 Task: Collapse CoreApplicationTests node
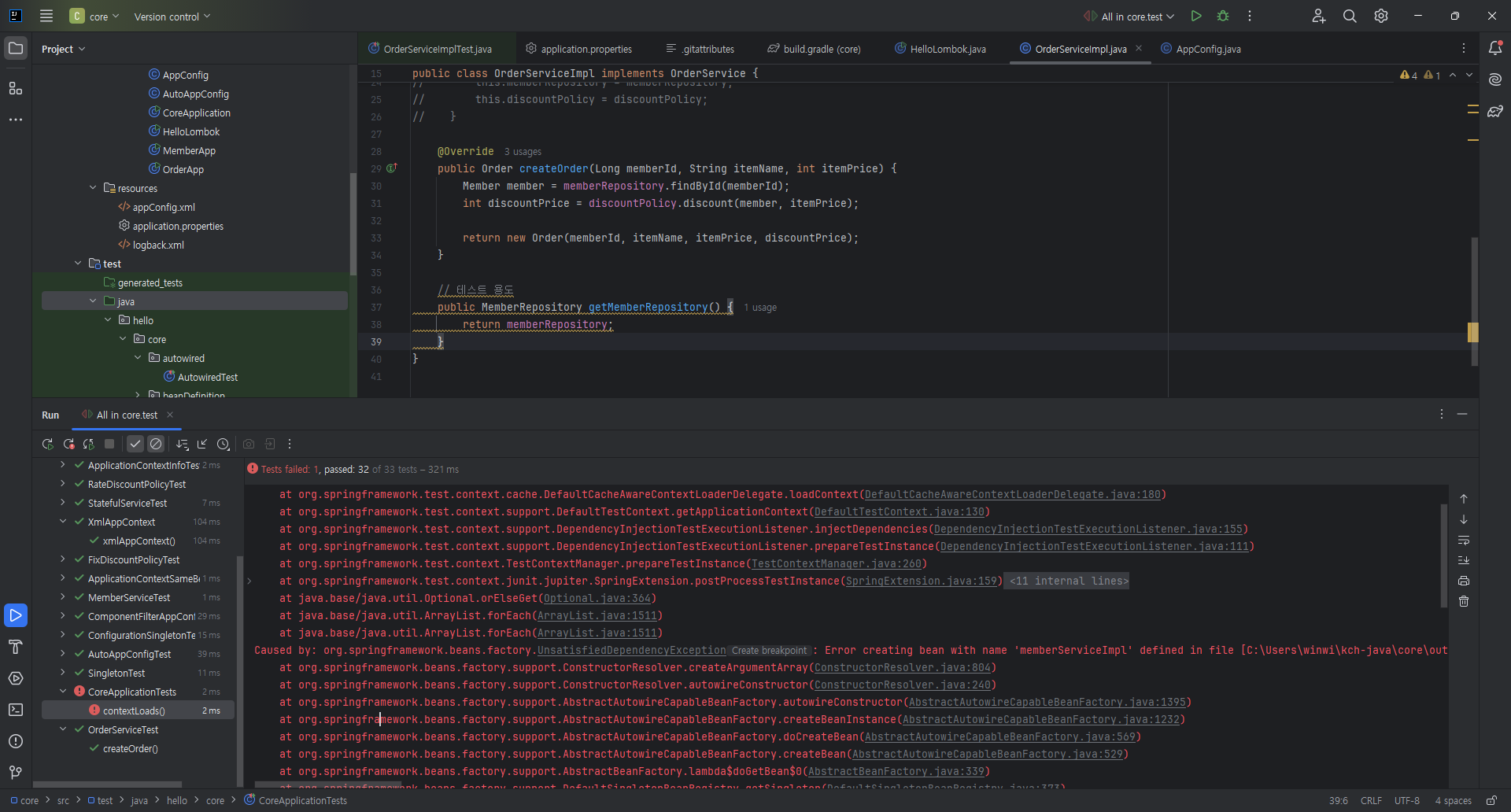click(x=63, y=692)
